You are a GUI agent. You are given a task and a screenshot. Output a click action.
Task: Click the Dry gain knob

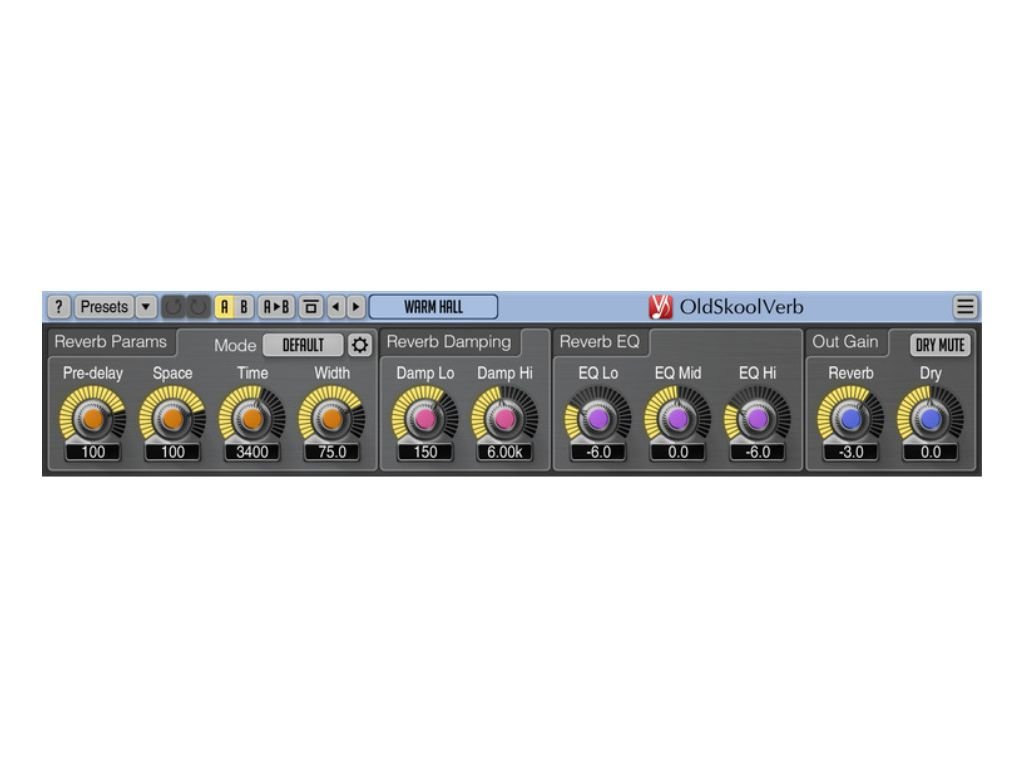931,419
